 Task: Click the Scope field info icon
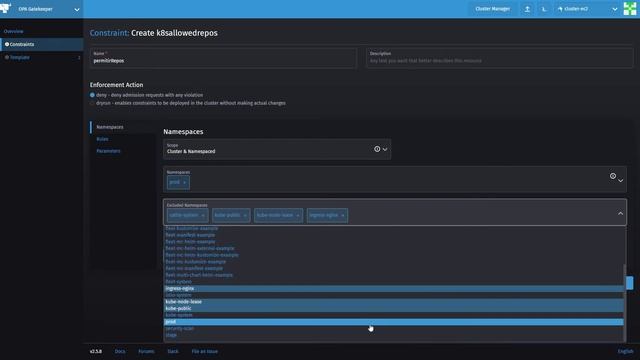click(x=377, y=149)
